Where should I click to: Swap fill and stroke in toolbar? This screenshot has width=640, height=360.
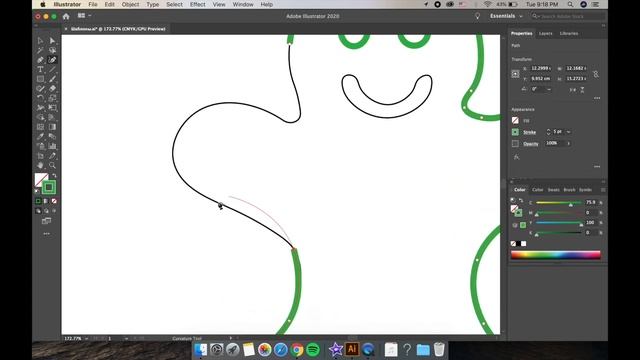(54, 176)
